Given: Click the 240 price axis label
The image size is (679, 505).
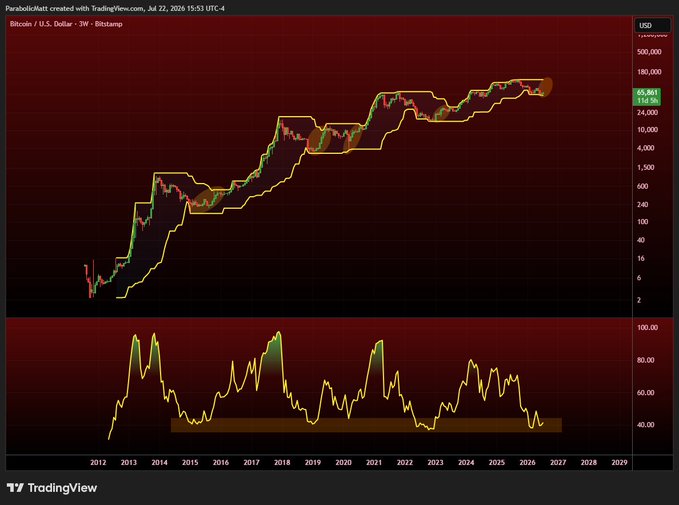Looking at the screenshot, I should 643,204.
